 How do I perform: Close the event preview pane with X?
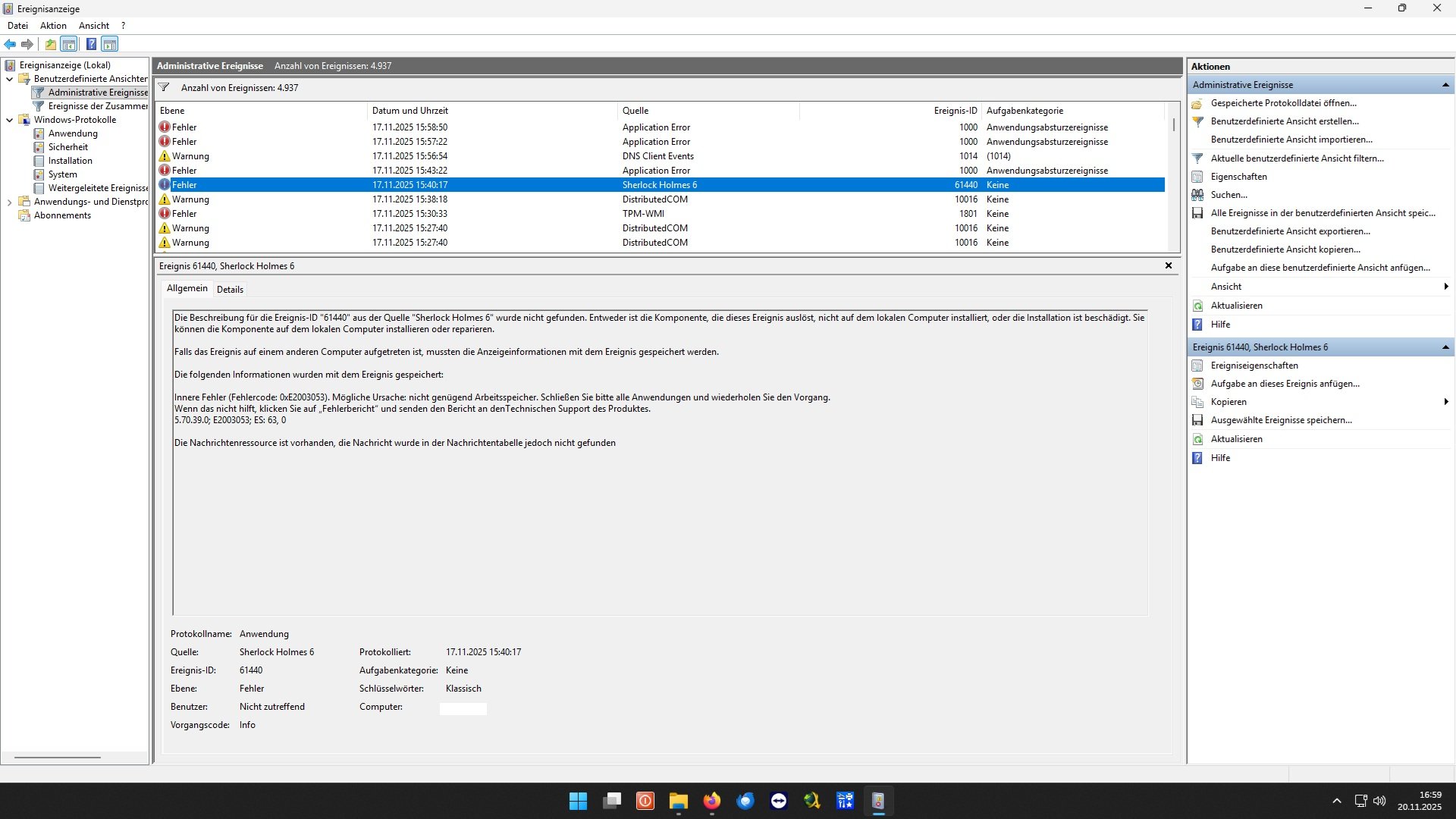click(x=1169, y=265)
